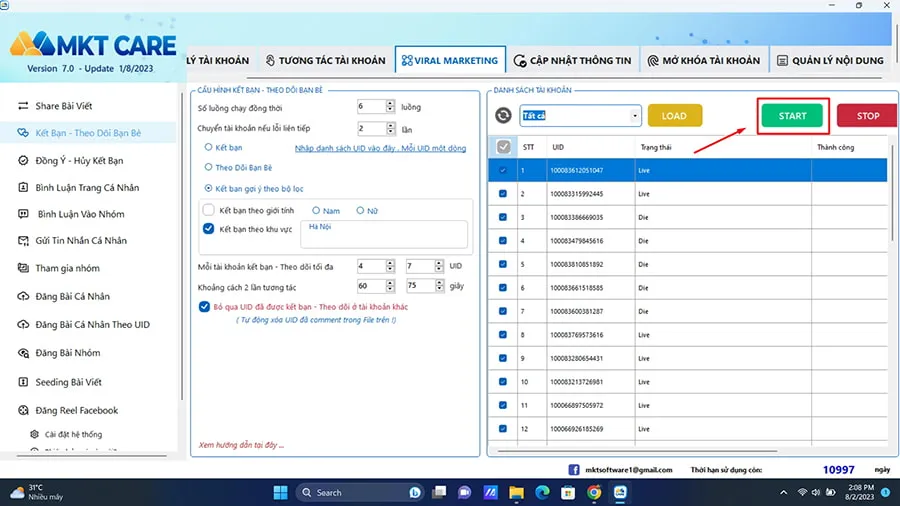Image resolution: width=900 pixels, height=506 pixels.
Task: Open the Windows Start menu
Action: tap(282, 493)
